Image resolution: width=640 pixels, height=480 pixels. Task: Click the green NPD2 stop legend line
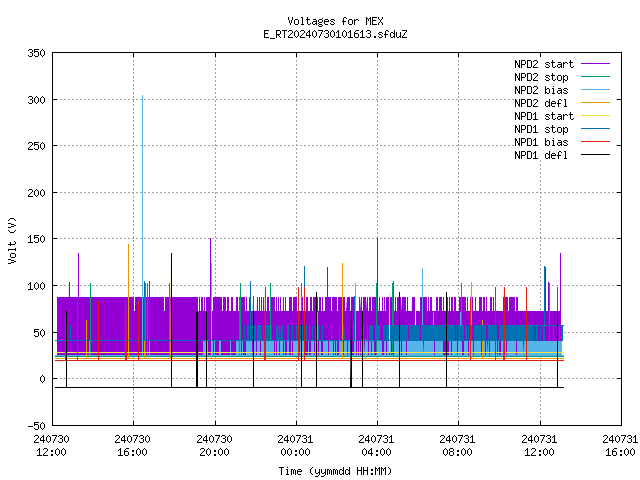click(595, 77)
